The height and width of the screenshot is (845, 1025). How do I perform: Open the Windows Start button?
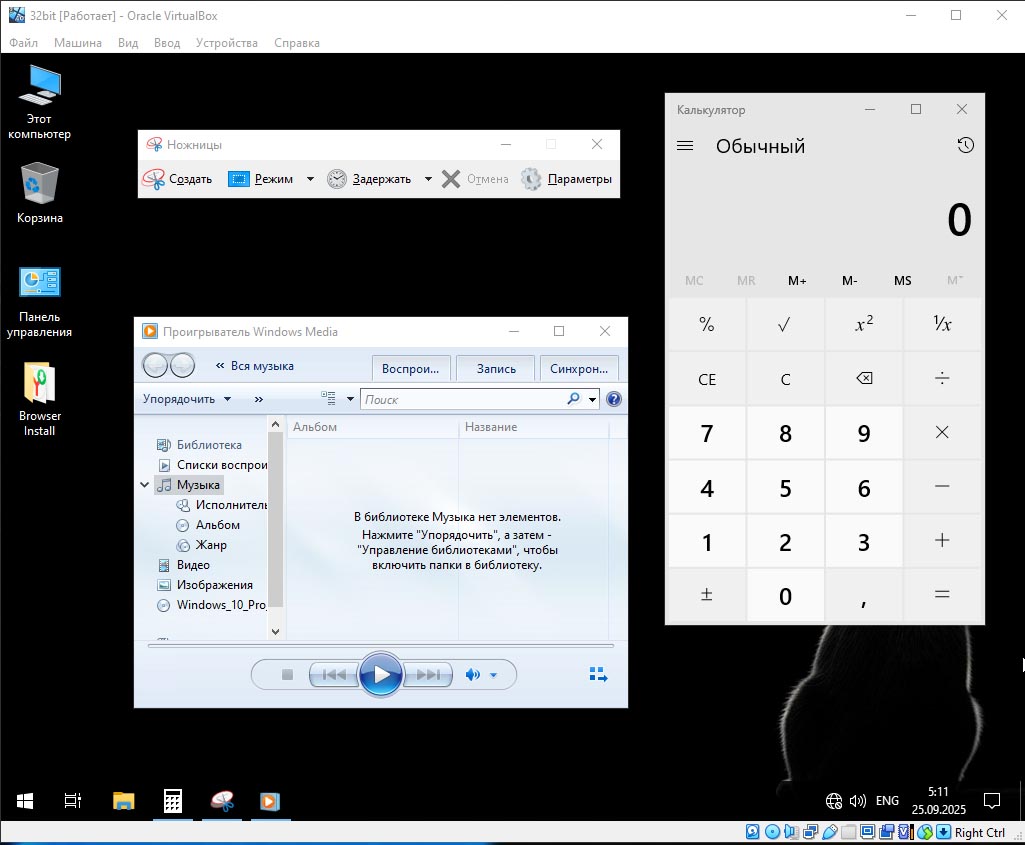[x=25, y=801]
